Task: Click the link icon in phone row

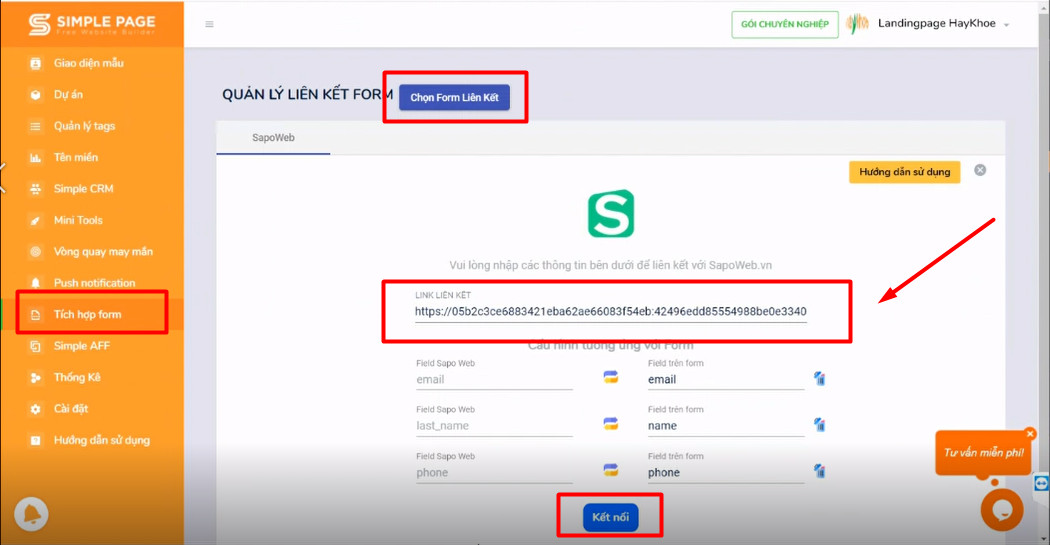Action: pos(611,470)
